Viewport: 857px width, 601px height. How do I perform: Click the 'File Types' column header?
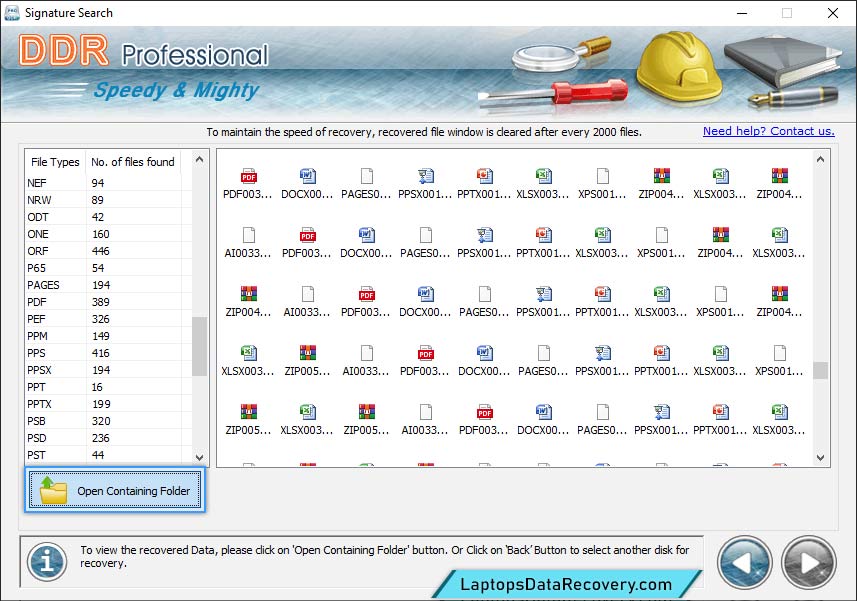(55, 162)
